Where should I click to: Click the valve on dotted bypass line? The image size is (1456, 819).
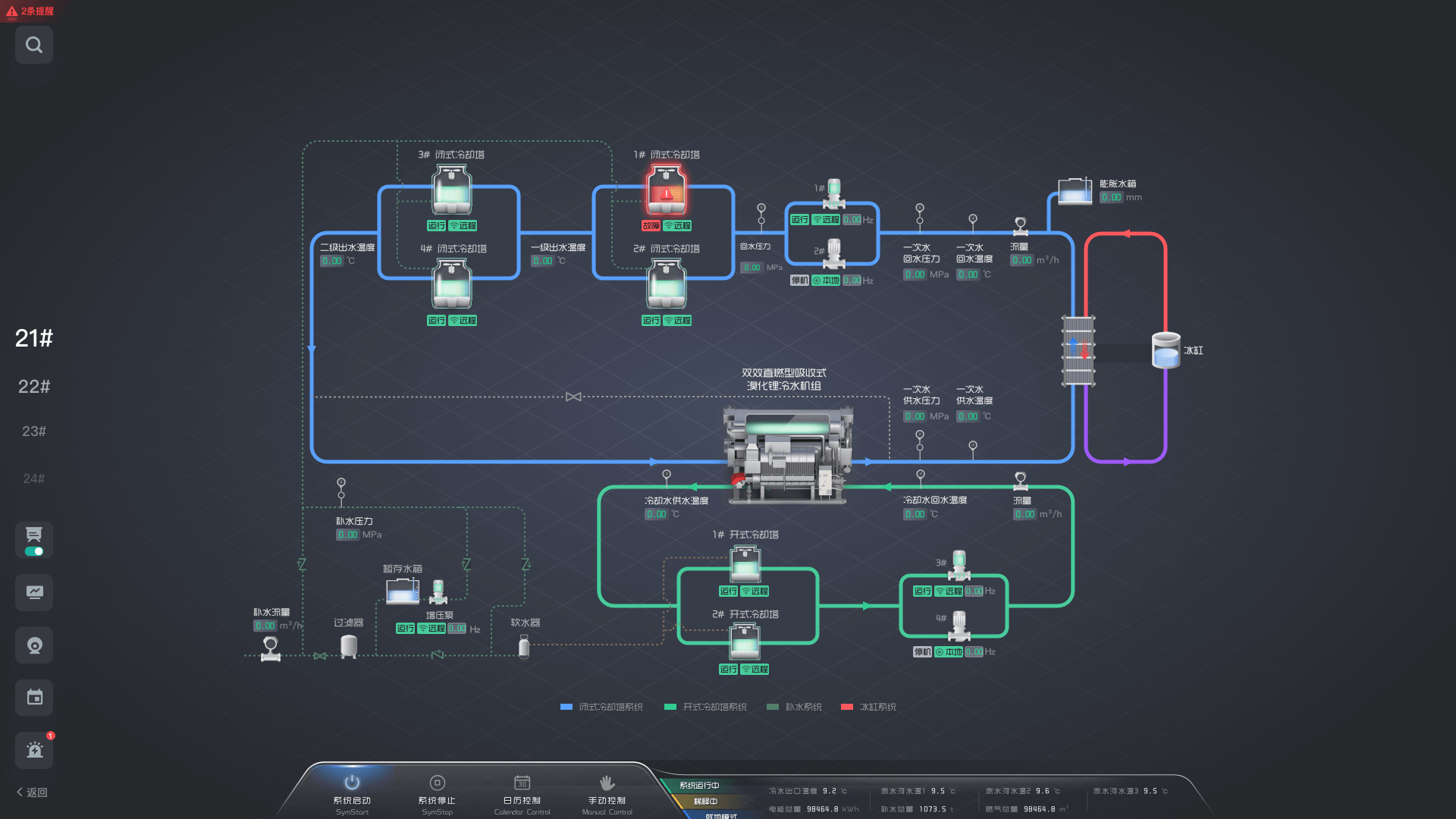573,397
